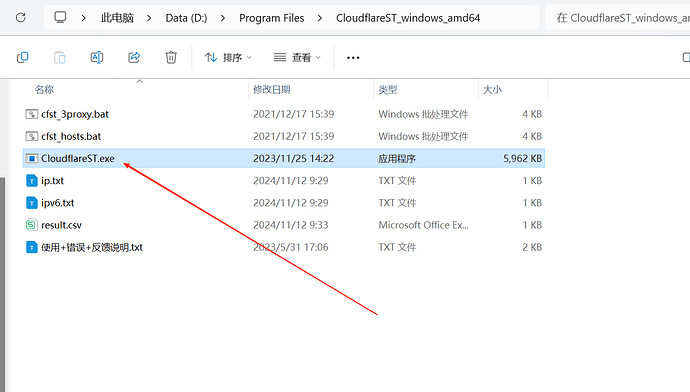Click the 使用+错误+反馈说明.txt file icon
Viewport: 690px width, 392px height.
pyautogui.click(x=32, y=247)
